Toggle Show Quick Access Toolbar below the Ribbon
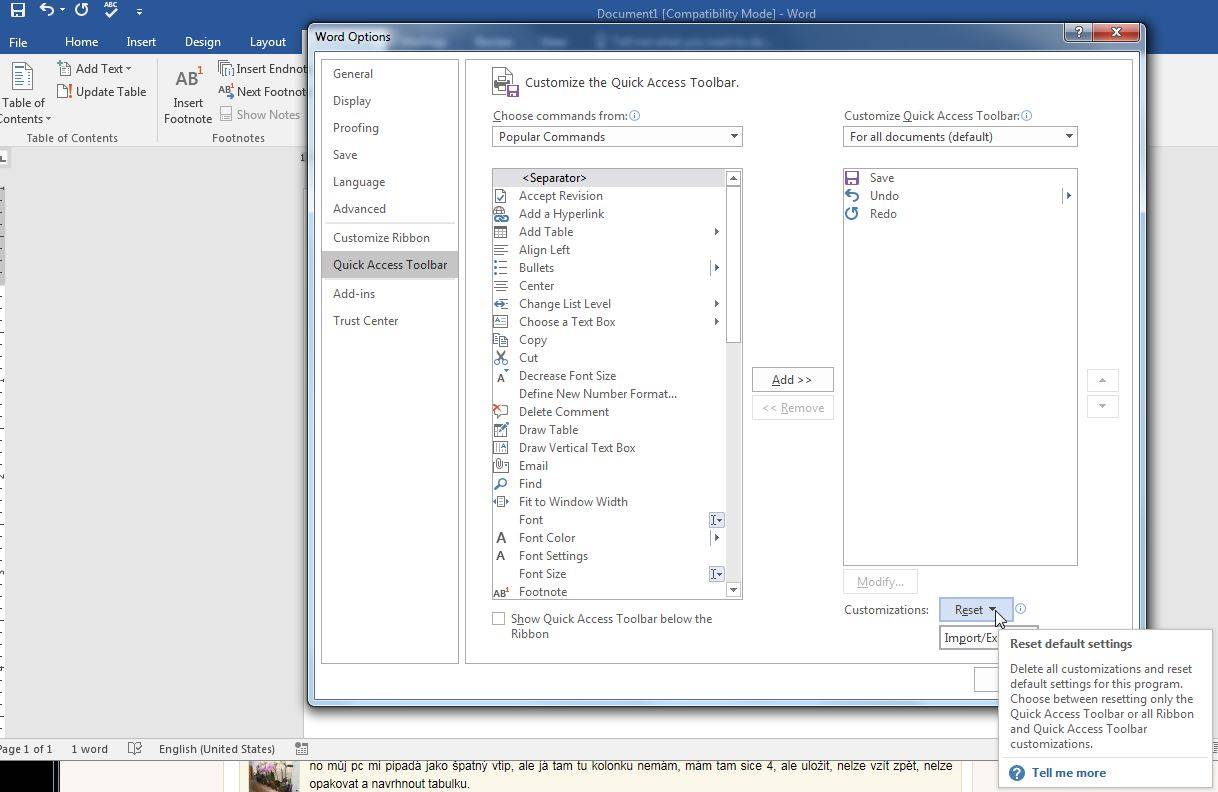1218x792 pixels. click(x=498, y=619)
